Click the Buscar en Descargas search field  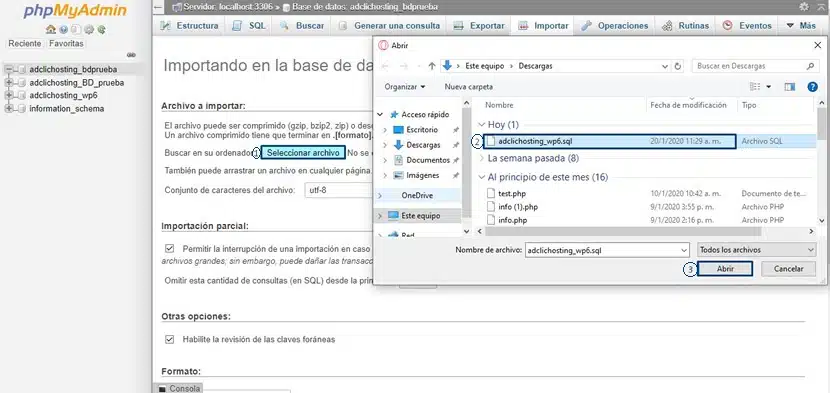[x=756, y=66]
